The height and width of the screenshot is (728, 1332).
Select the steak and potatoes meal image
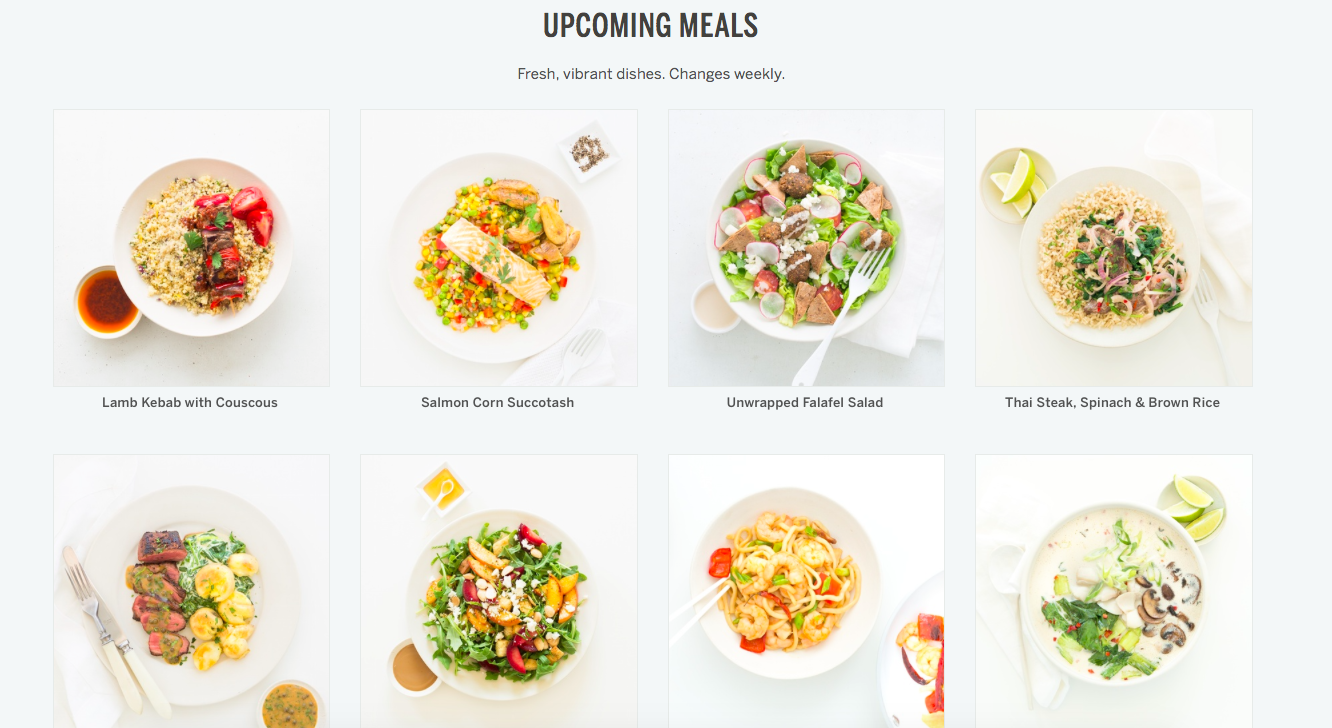191,591
